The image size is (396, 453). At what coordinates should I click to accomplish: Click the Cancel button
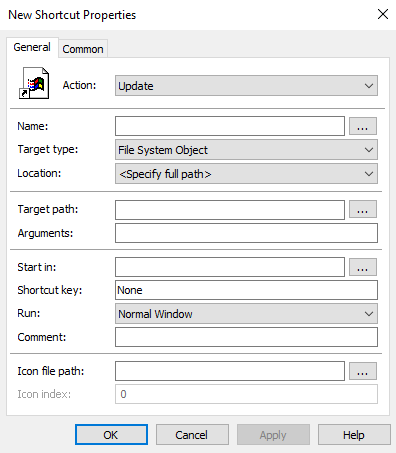192,435
